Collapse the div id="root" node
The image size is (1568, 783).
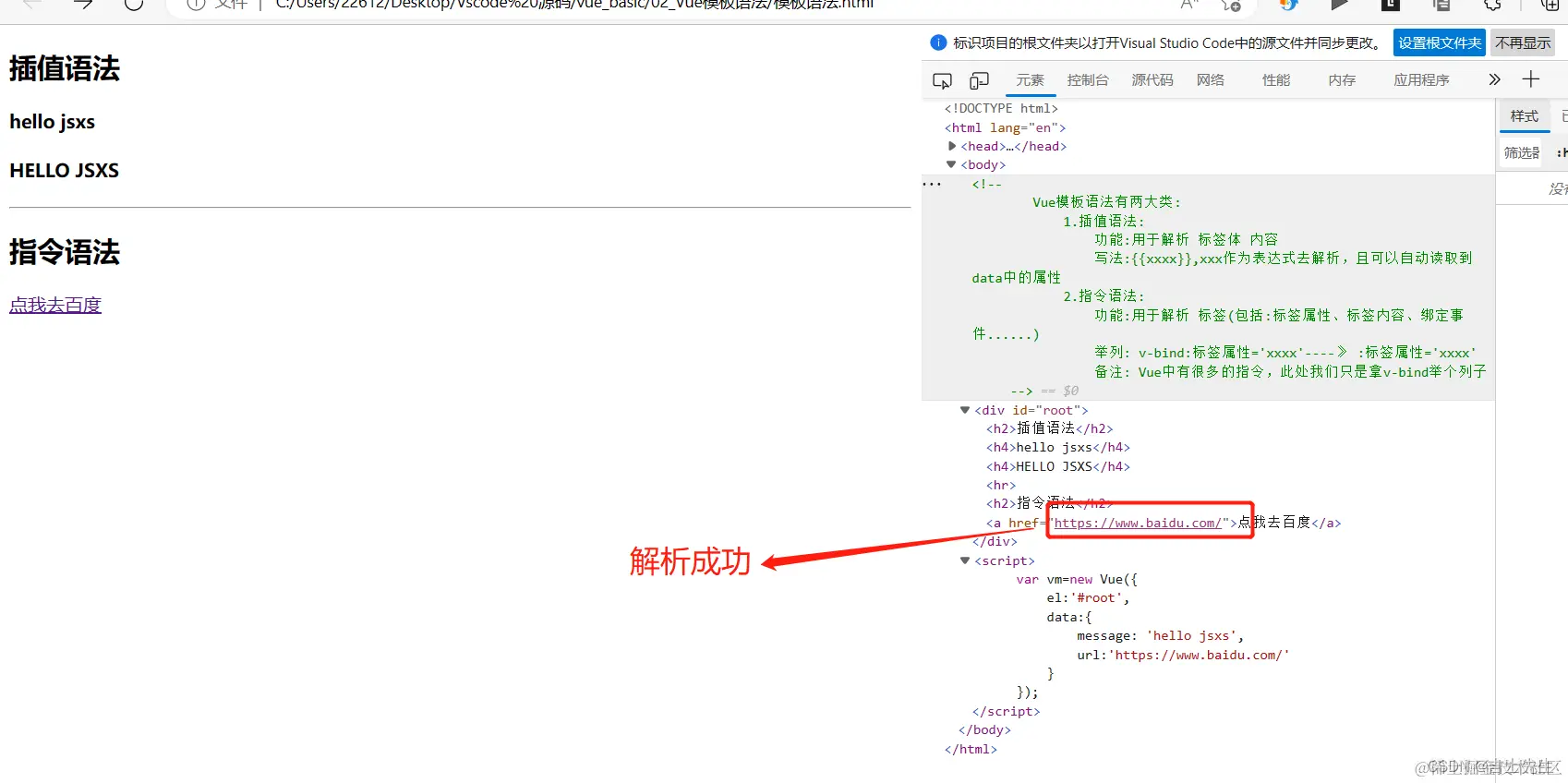(x=965, y=410)
